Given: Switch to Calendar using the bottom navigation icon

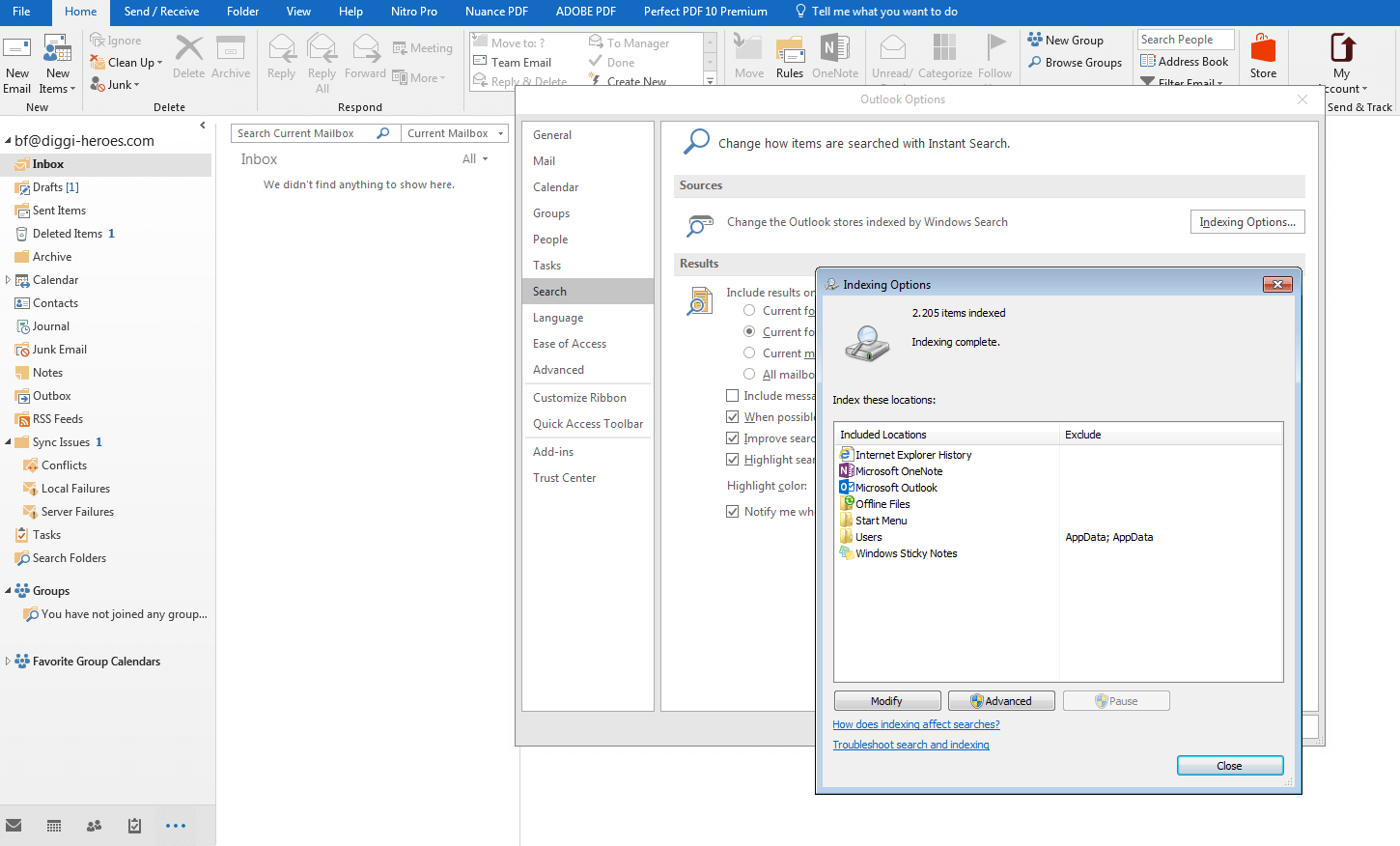Looking at the screenshot, I should click(54, 826).
